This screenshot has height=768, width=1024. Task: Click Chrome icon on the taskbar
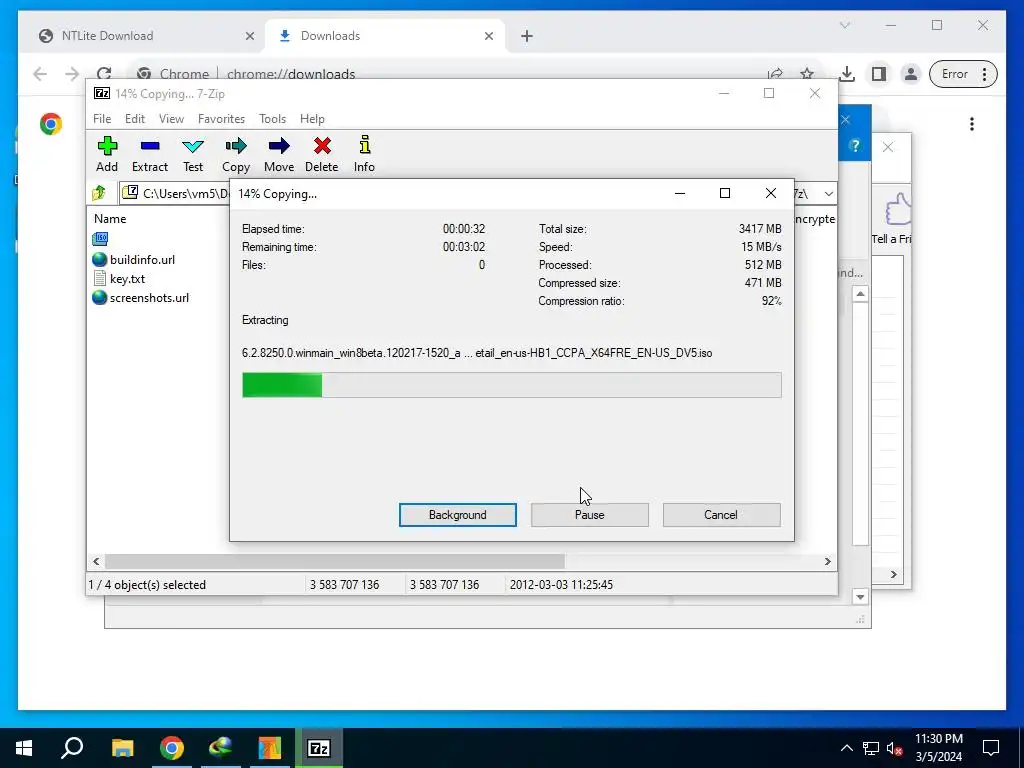(x=172, y=748)
